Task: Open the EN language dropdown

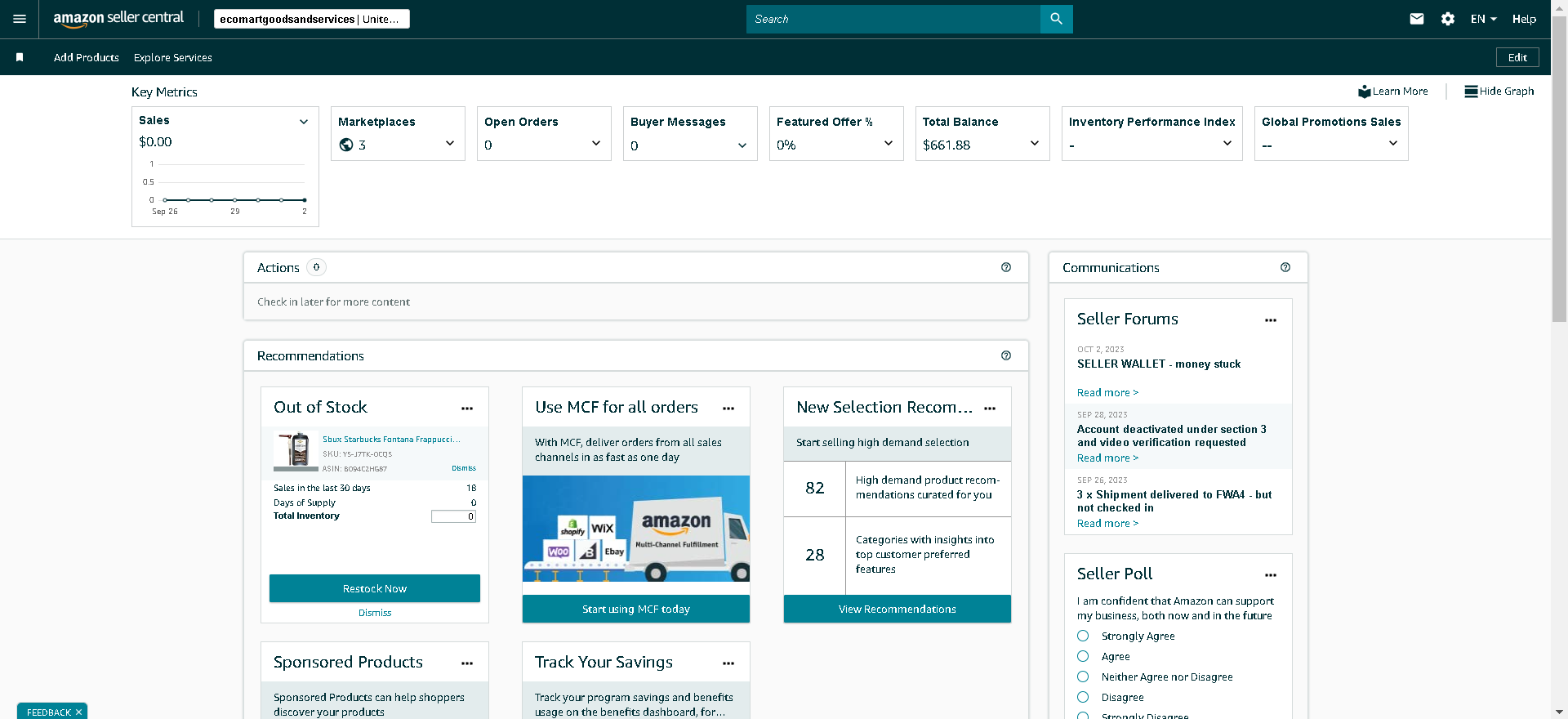Action: (x=1484, y=19)
